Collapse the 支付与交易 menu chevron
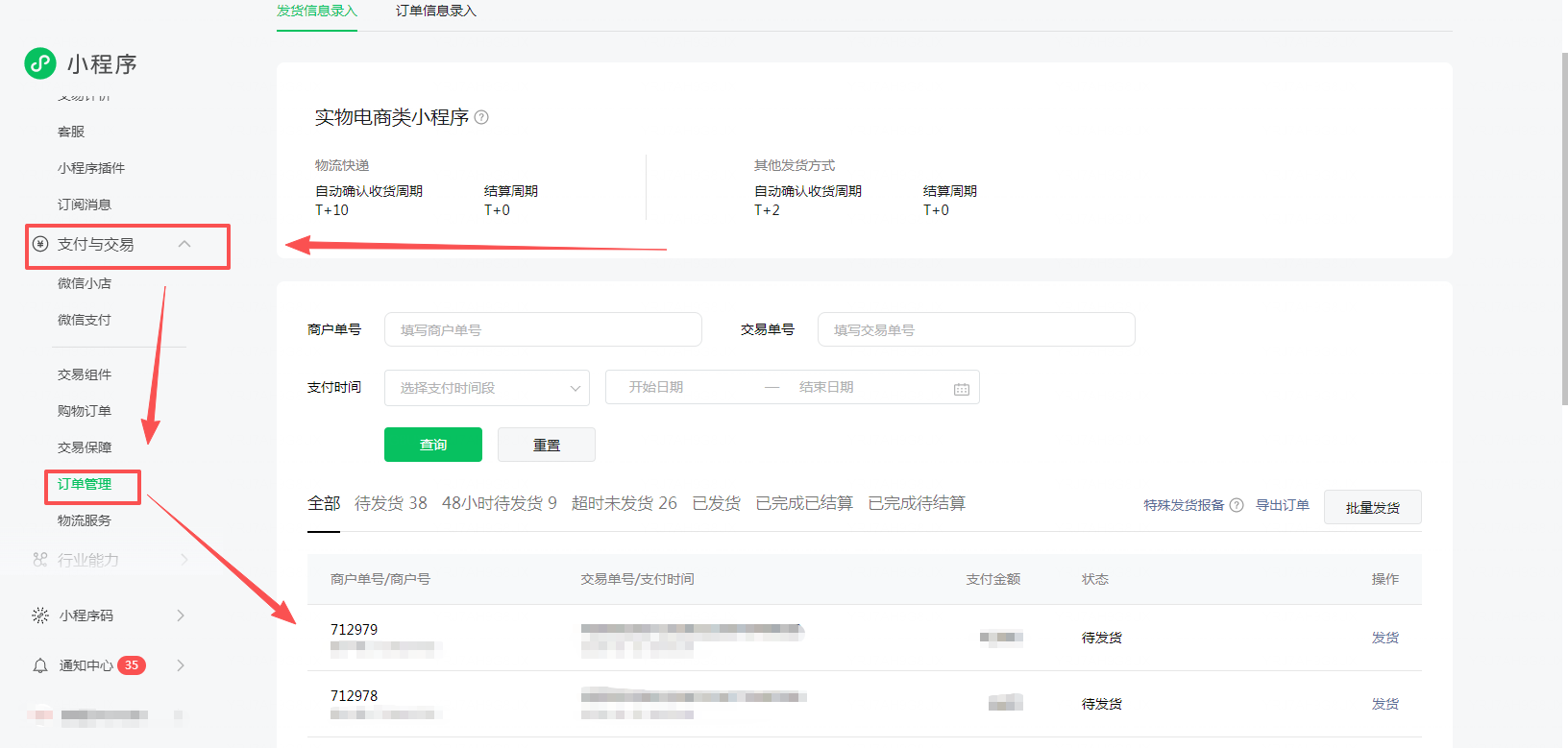This screenshot has height=748, width=1568. pyautogui.click(x=184, y=244)
